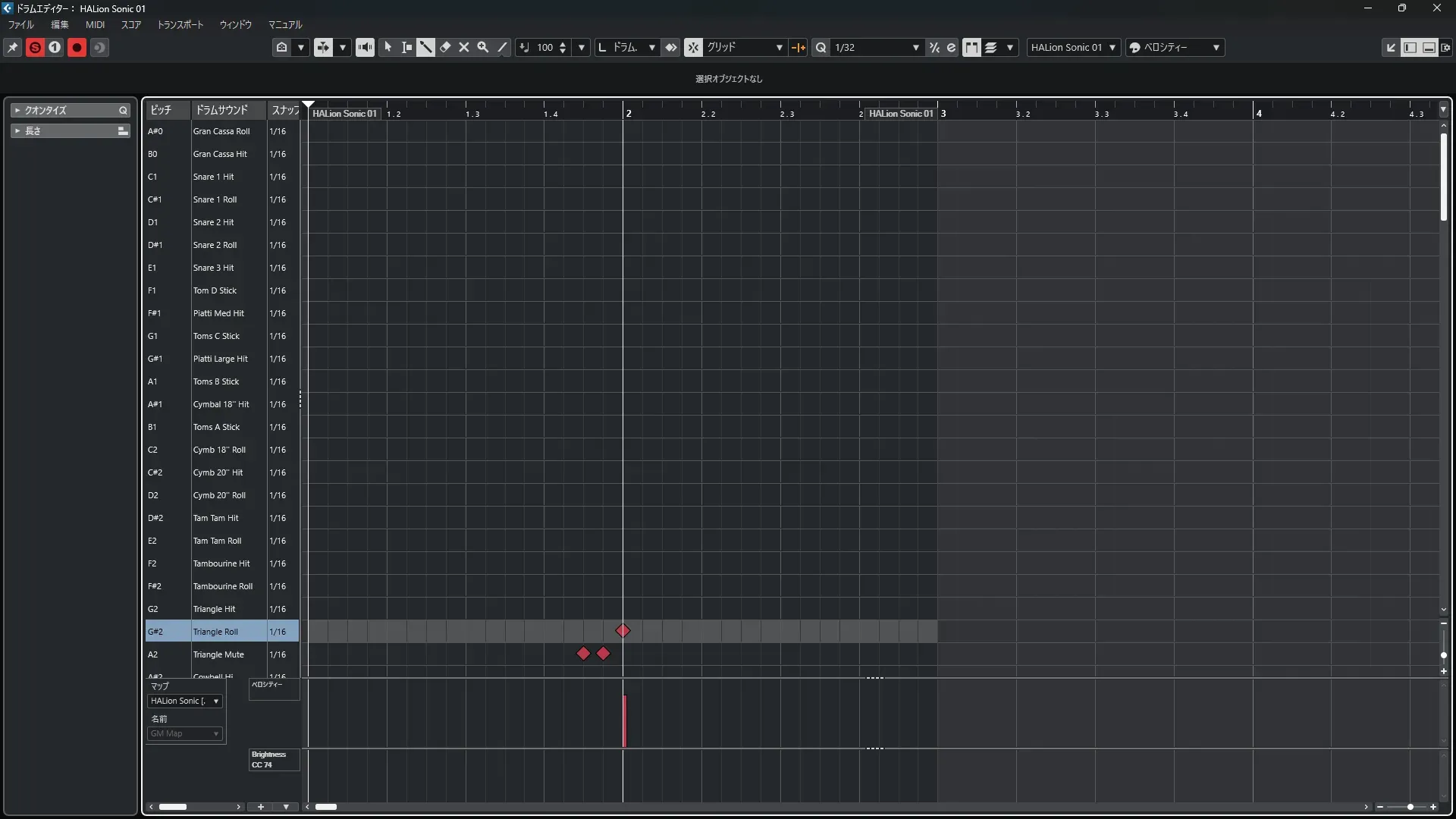Open the HALion Sonic 01 part dropdown
This screenshot has height=819, width=1456.
pos(1073,47)
